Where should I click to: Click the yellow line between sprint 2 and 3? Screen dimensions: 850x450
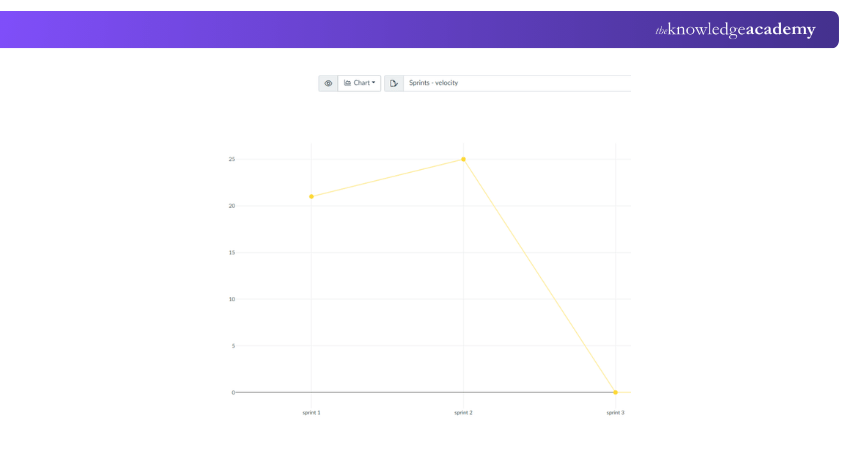[539, 276]
